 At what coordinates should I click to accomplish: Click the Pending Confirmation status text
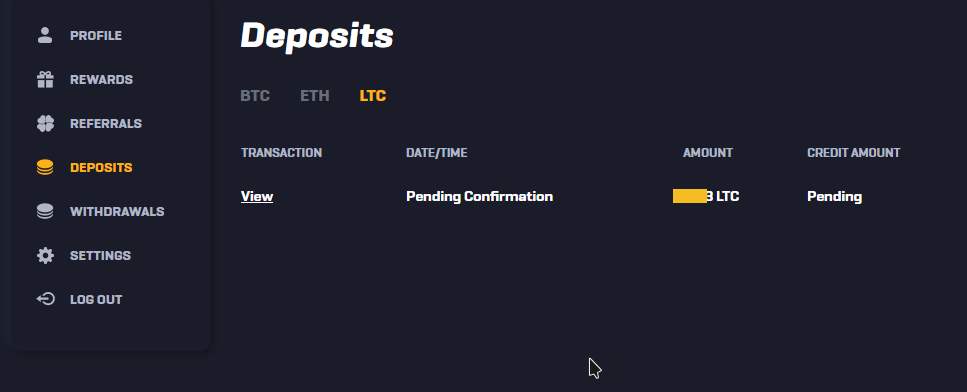tap(479, 197)
